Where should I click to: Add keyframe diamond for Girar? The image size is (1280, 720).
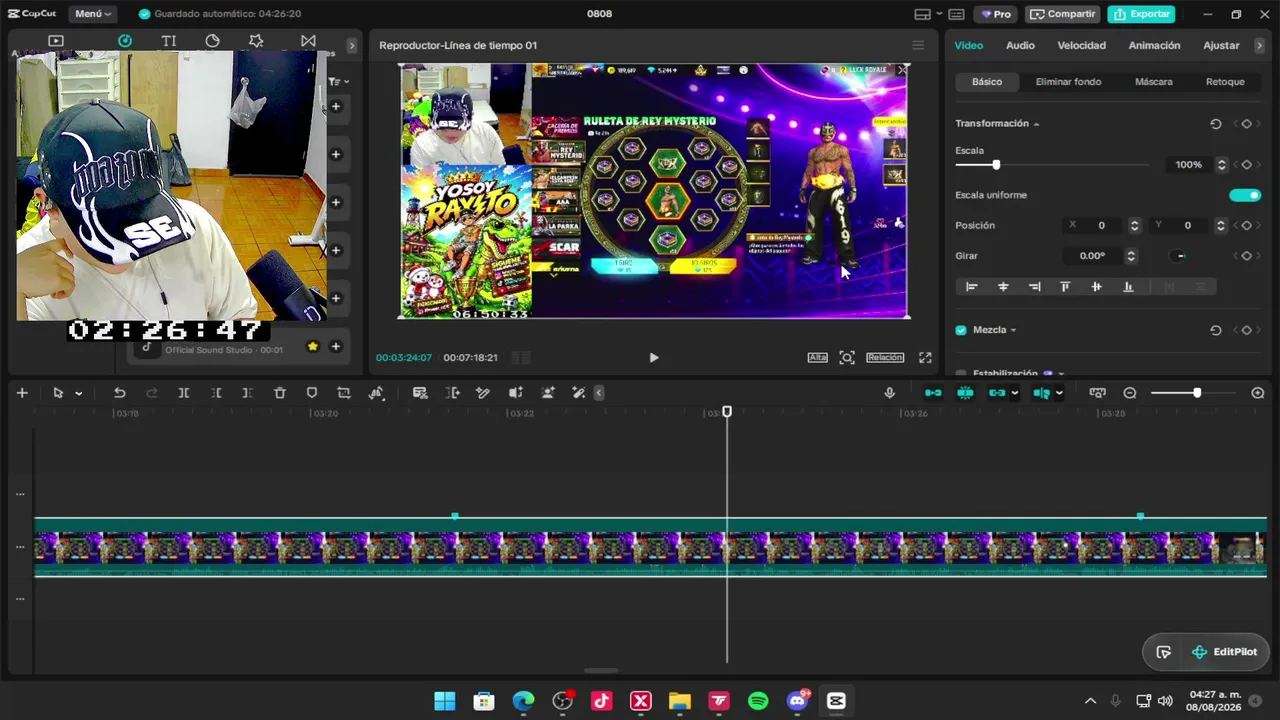click(1246, 256)
